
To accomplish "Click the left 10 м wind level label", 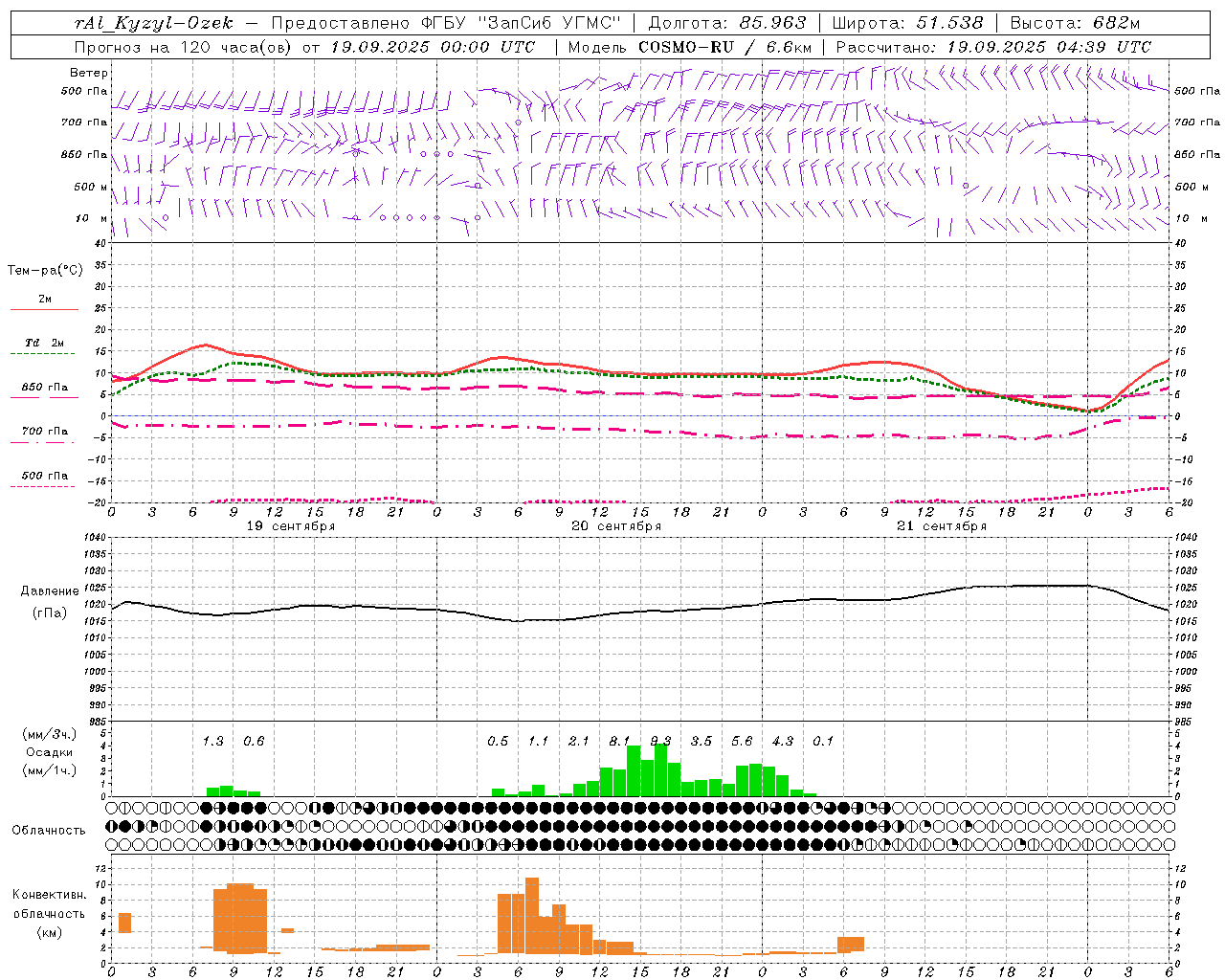I will [92, 218].
